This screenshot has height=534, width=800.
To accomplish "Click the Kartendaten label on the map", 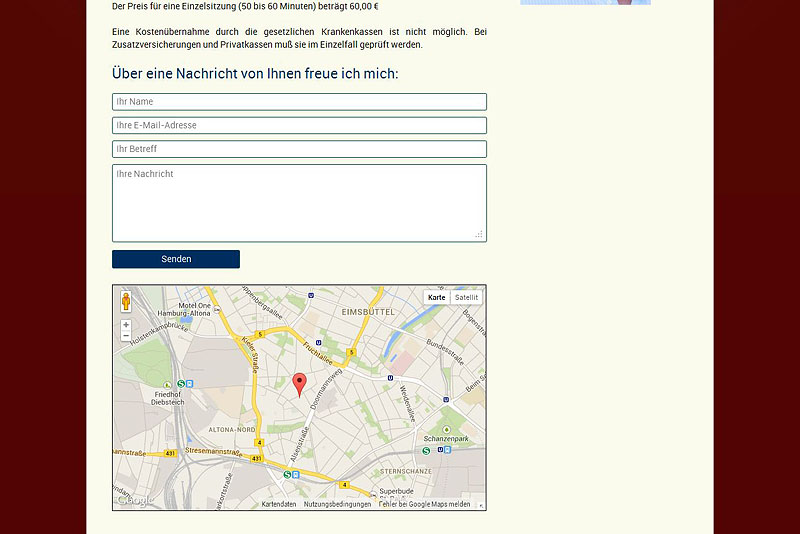I will [279, 505].
